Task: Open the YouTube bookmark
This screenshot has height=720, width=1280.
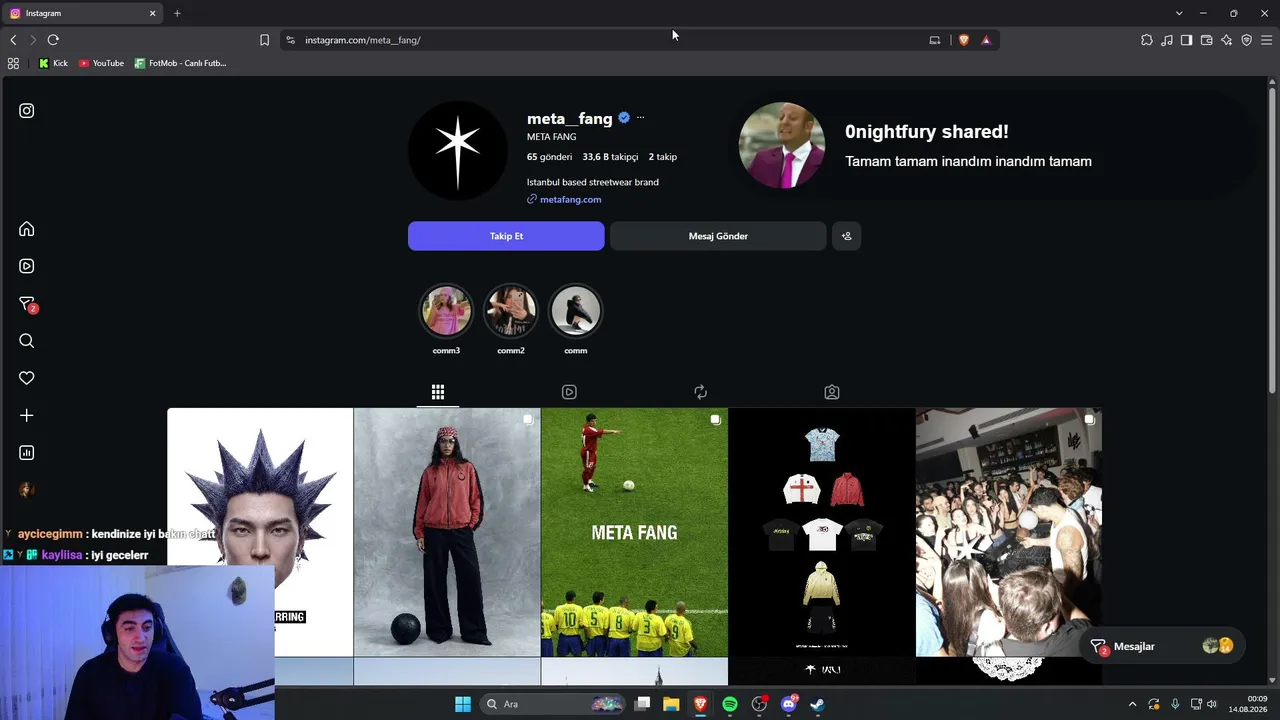Action: tap(101, 63)
